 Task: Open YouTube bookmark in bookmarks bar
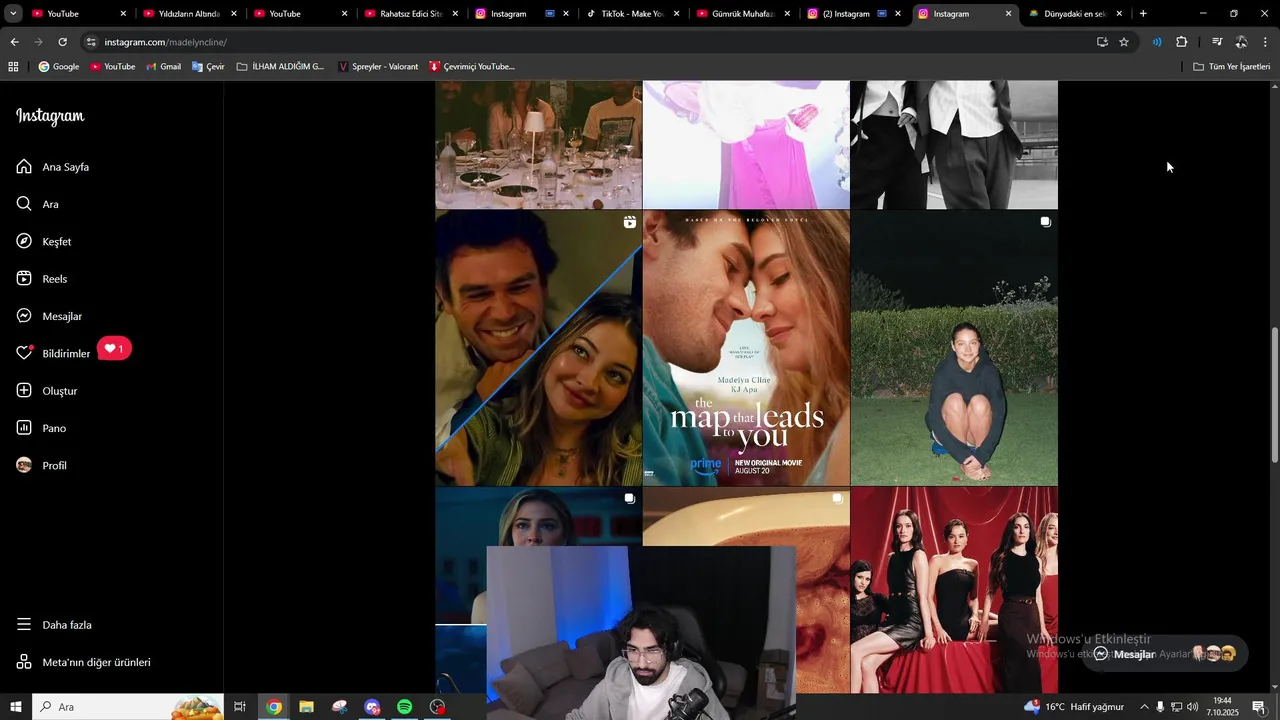click(113, 67)
